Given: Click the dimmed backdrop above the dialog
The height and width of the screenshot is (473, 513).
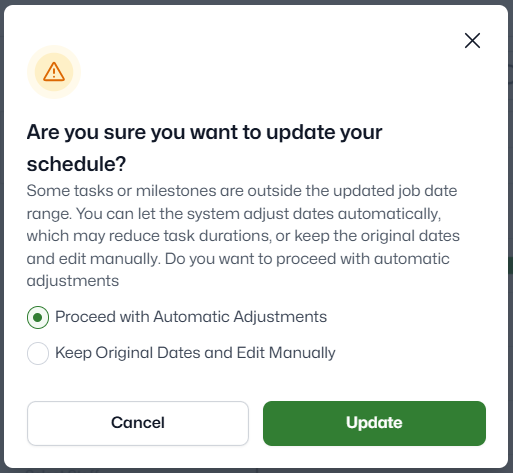Looking at the screenshot, I should (256, 2).
